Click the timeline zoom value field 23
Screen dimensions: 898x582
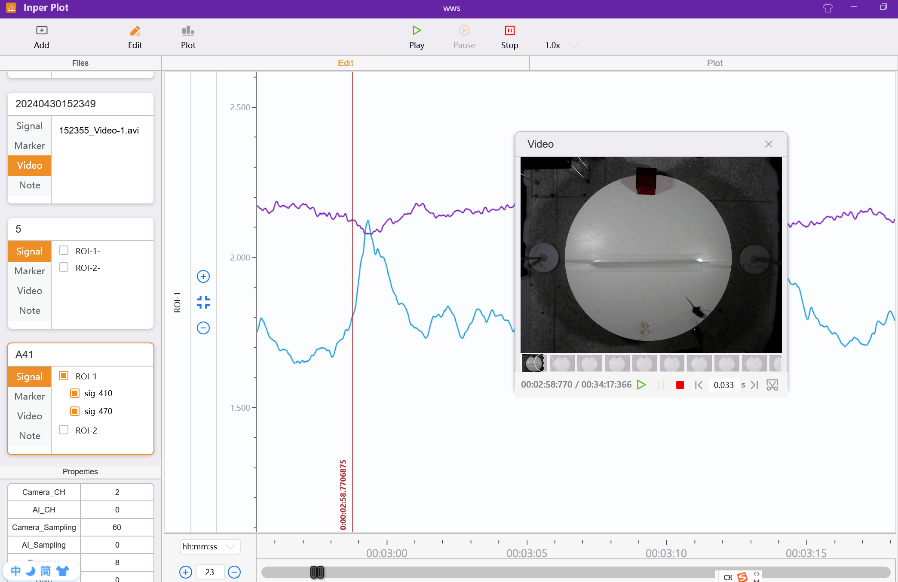coord(210,572)
